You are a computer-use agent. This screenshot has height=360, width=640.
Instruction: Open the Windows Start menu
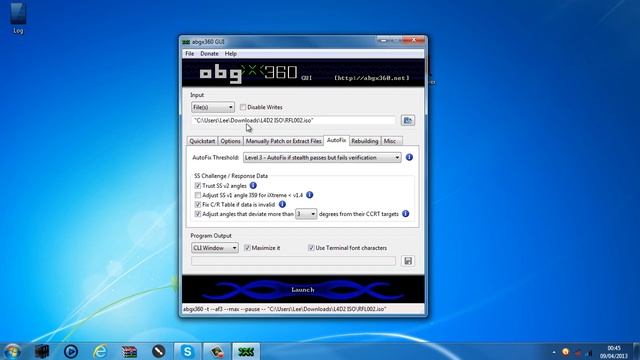(x=12, y=351)
